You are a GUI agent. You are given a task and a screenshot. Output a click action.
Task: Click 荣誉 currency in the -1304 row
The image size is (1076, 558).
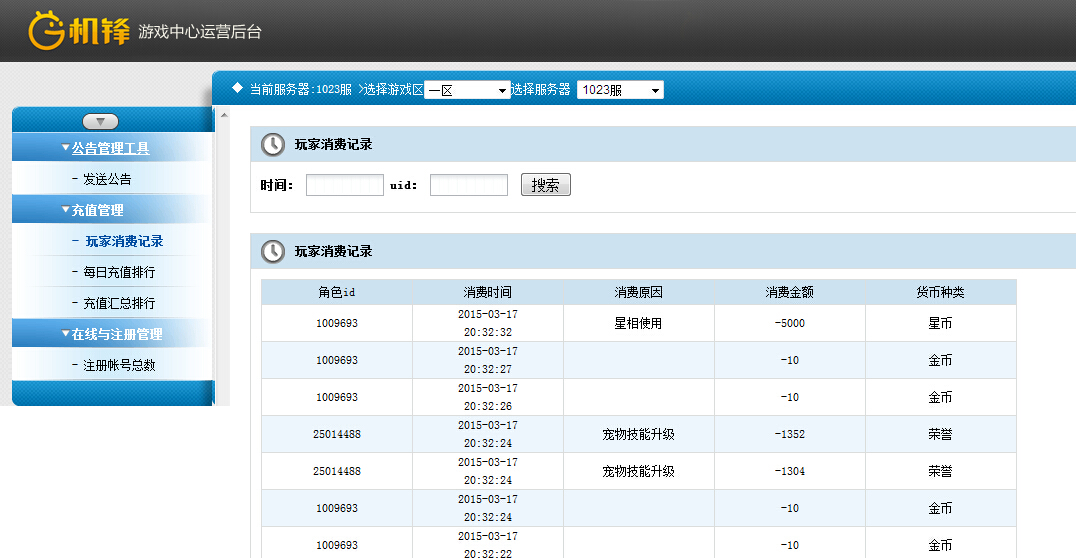(x=940, y=472)
